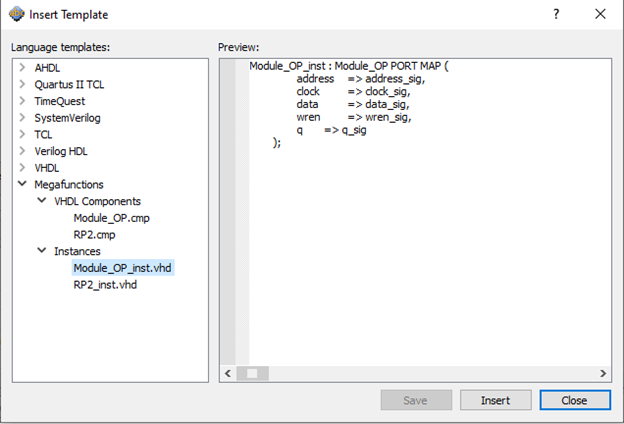Collapse the VHDL Components subtree
The width and height of the screenshot is (624, 424).
(42, 201)
